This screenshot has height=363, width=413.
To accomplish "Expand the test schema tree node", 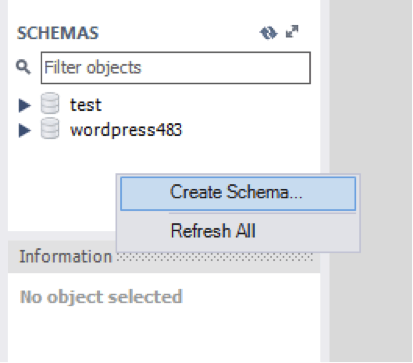I will coord(25,105).
